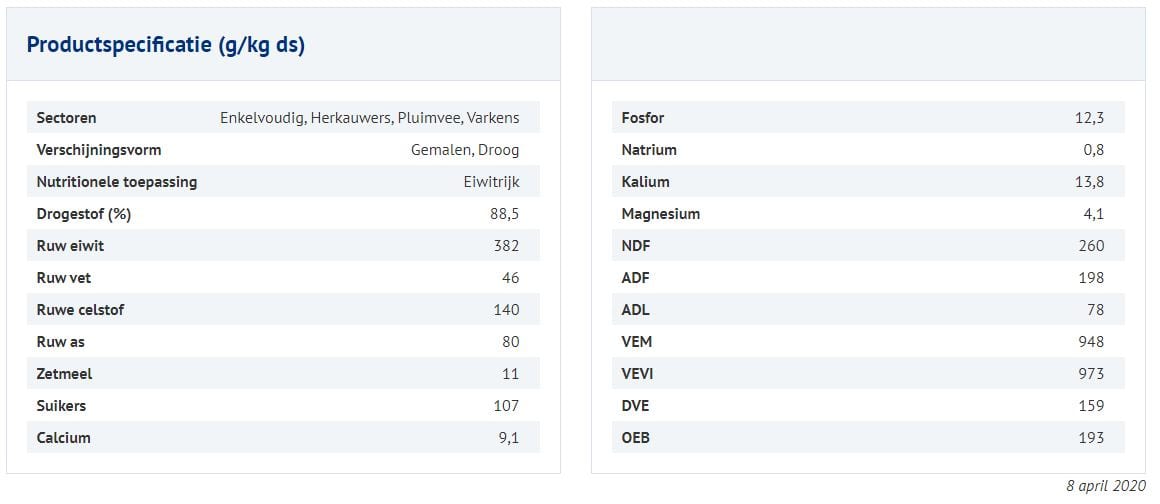Click the Suikers value 107

[506, 406]
